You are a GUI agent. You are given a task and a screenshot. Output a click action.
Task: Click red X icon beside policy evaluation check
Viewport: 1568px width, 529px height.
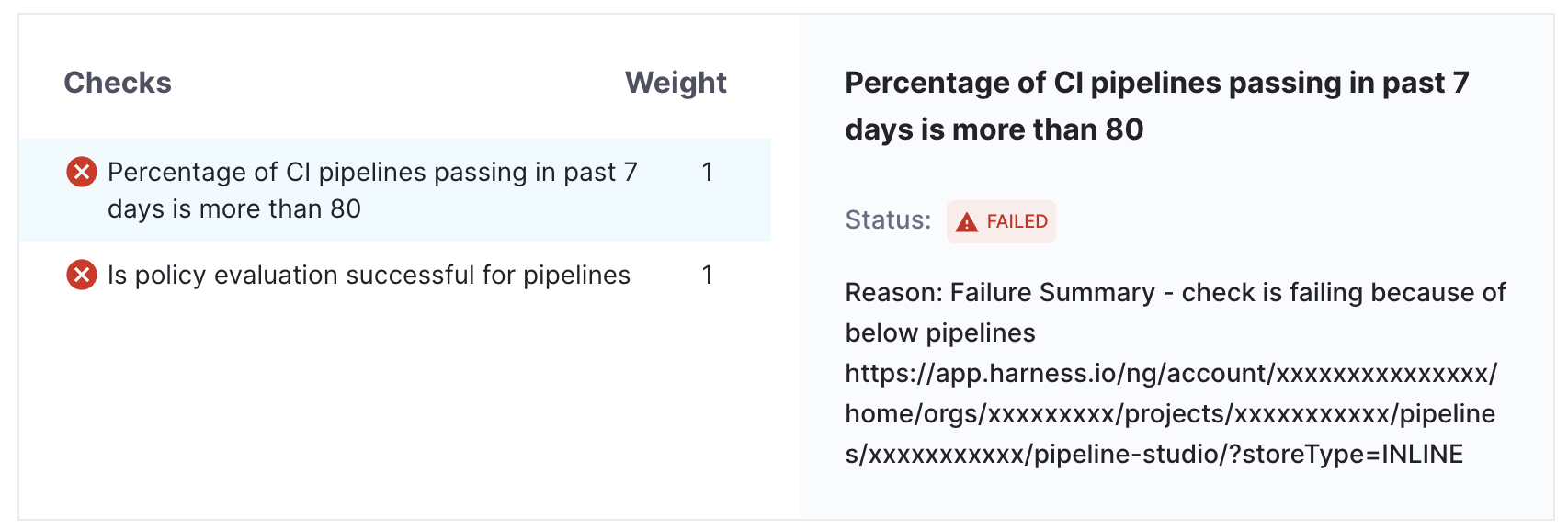click(82, 275)
